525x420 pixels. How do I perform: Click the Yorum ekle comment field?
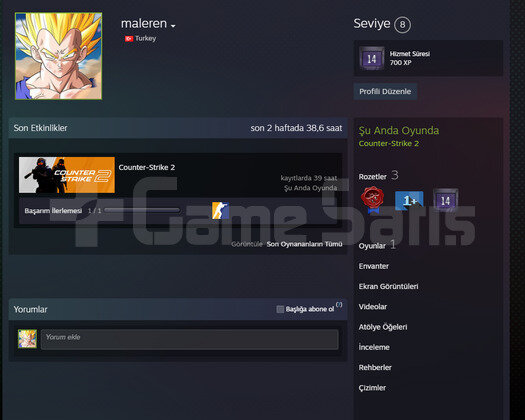click(190, 339)
